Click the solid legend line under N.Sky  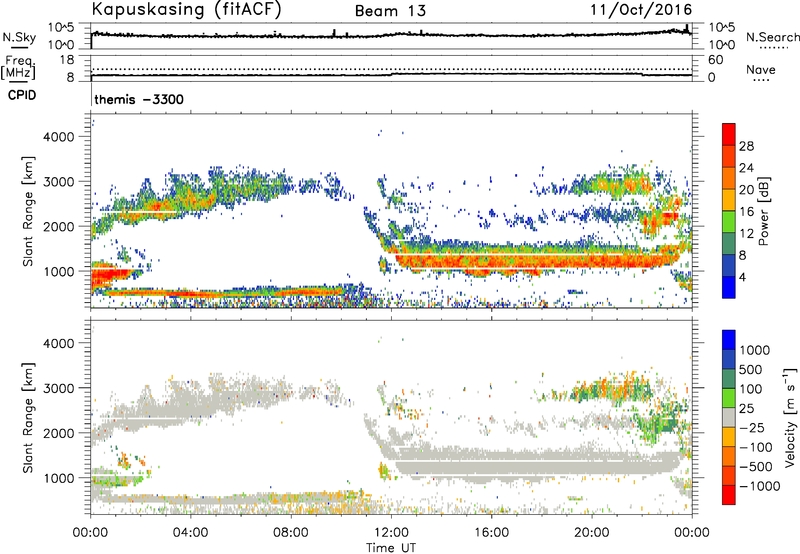tap(20, 47)
